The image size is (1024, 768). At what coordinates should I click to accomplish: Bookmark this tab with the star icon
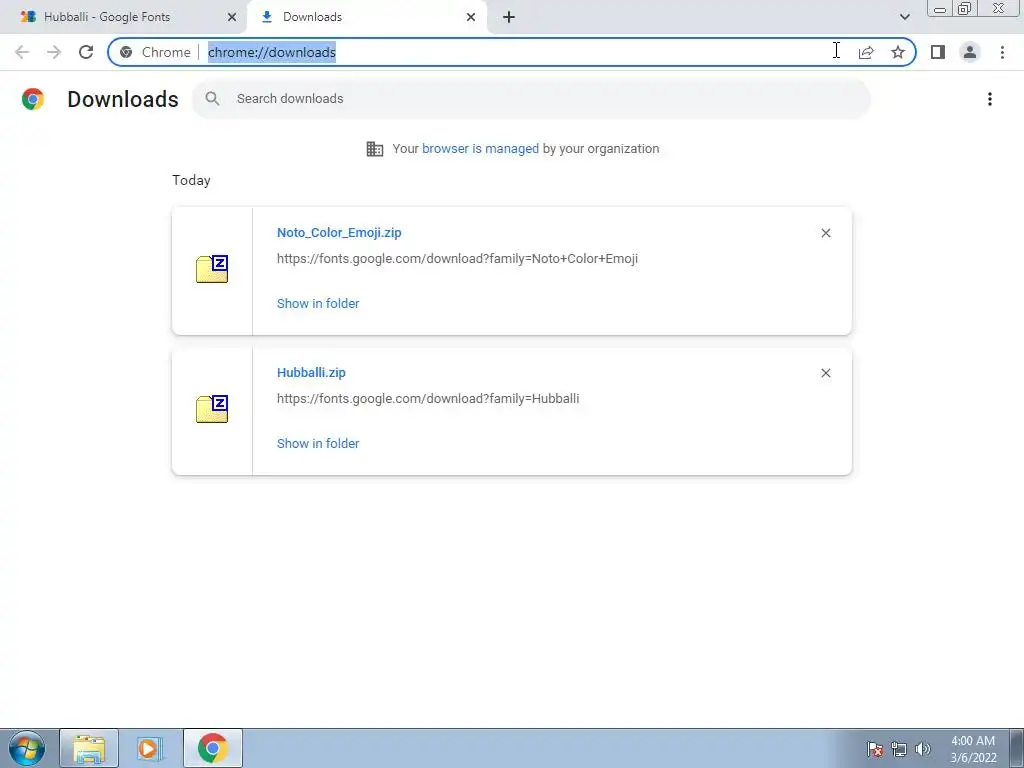coord(898,52)
